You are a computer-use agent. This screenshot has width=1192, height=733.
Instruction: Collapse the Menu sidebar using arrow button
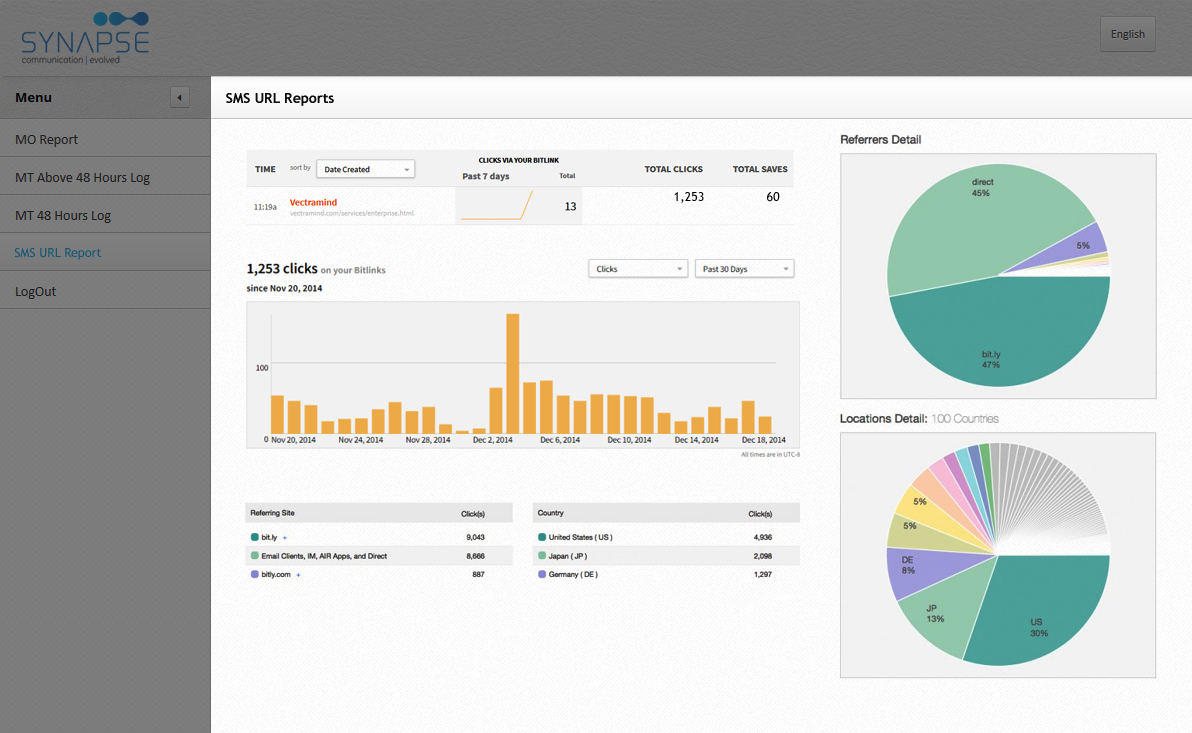[180, 97]
